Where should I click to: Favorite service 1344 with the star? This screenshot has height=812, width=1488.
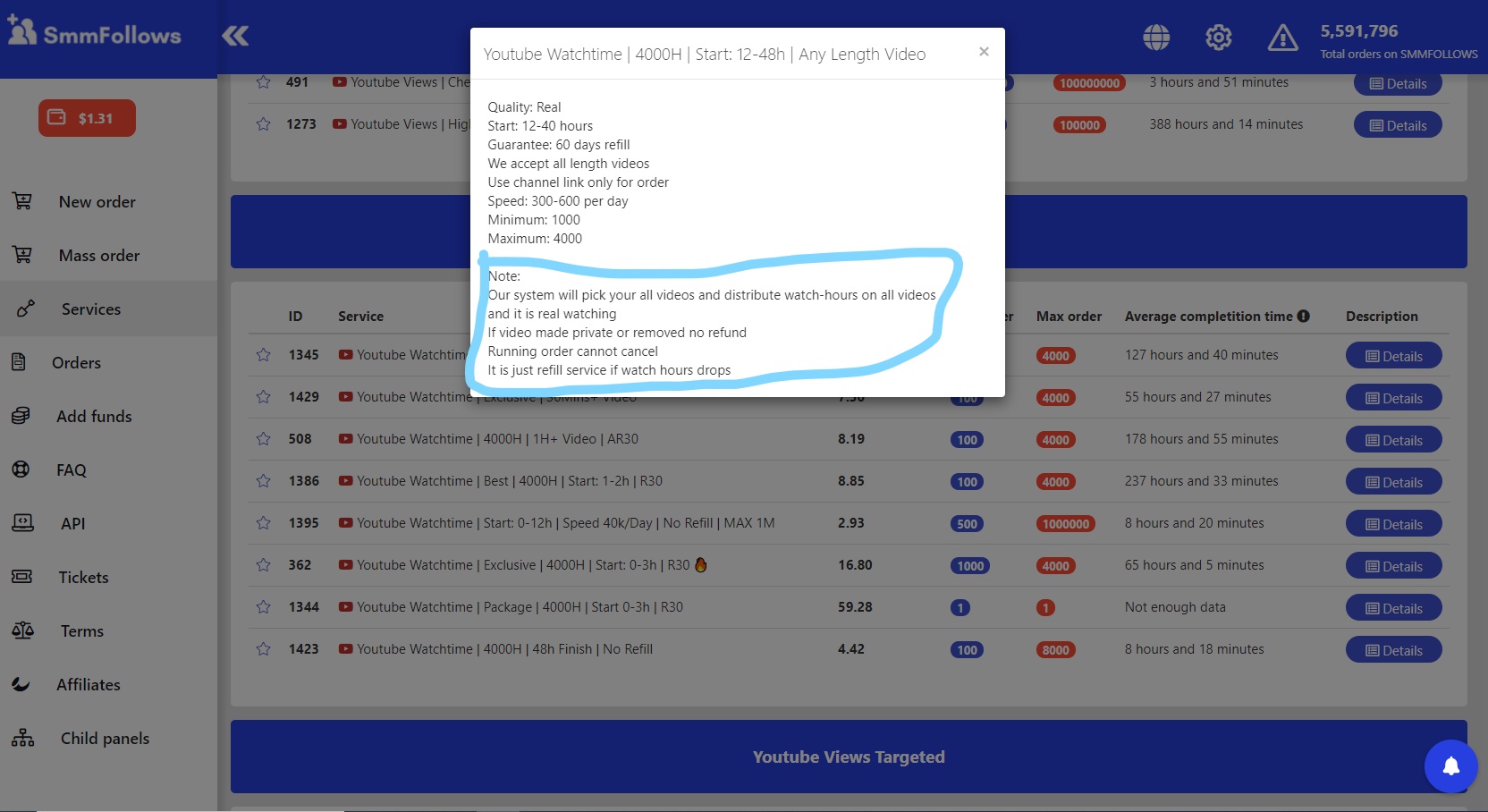tap(263, 607)
